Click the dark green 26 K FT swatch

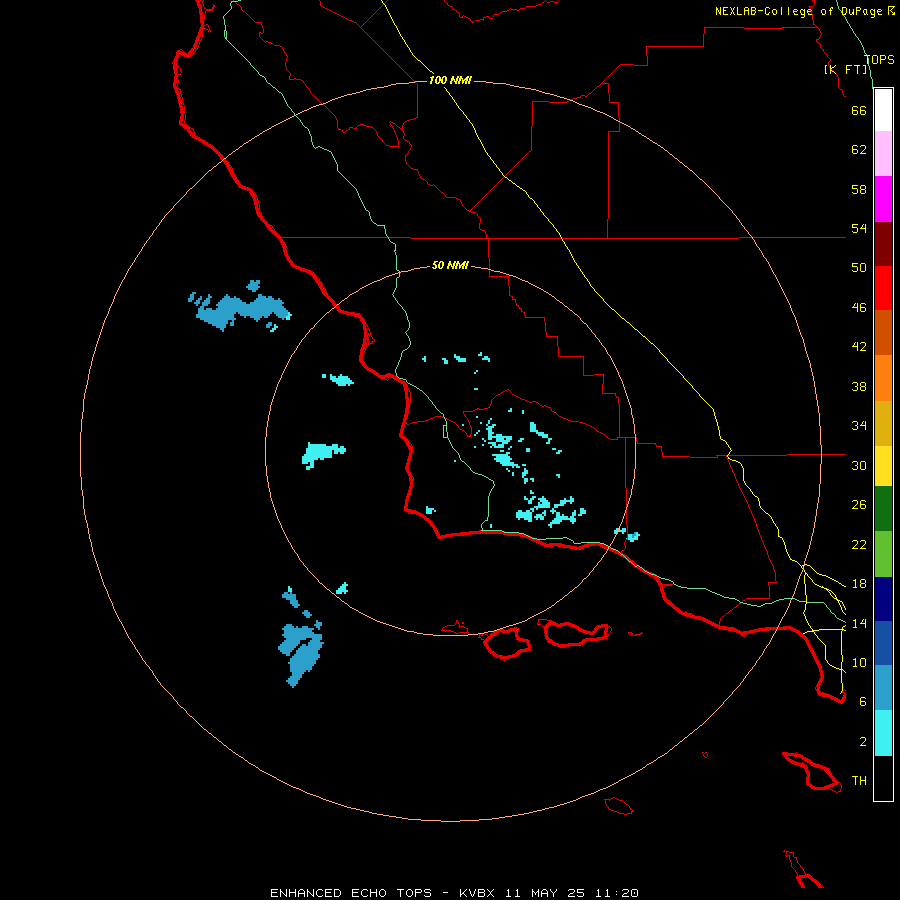(x=883, y=509)
